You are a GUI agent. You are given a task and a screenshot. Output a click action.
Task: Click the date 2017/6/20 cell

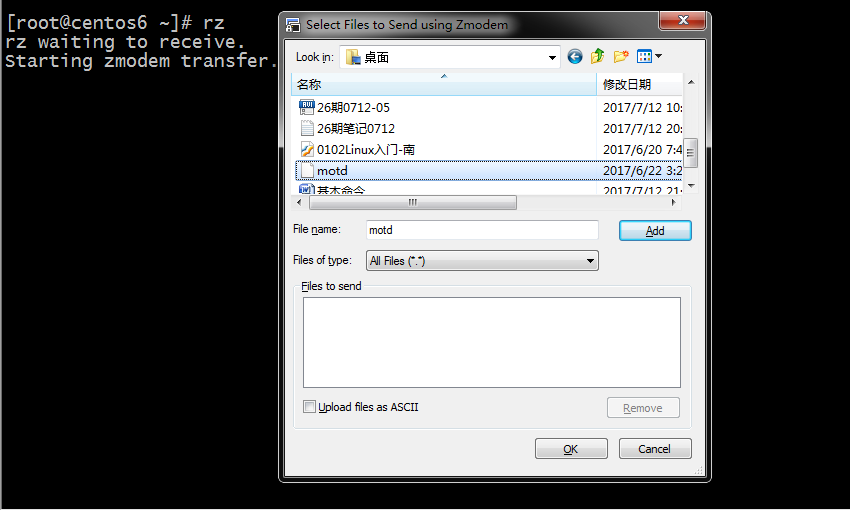point(642,150)
